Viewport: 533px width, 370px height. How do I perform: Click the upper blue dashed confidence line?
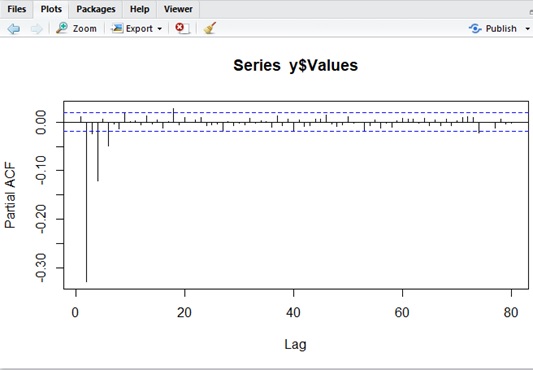296,112
